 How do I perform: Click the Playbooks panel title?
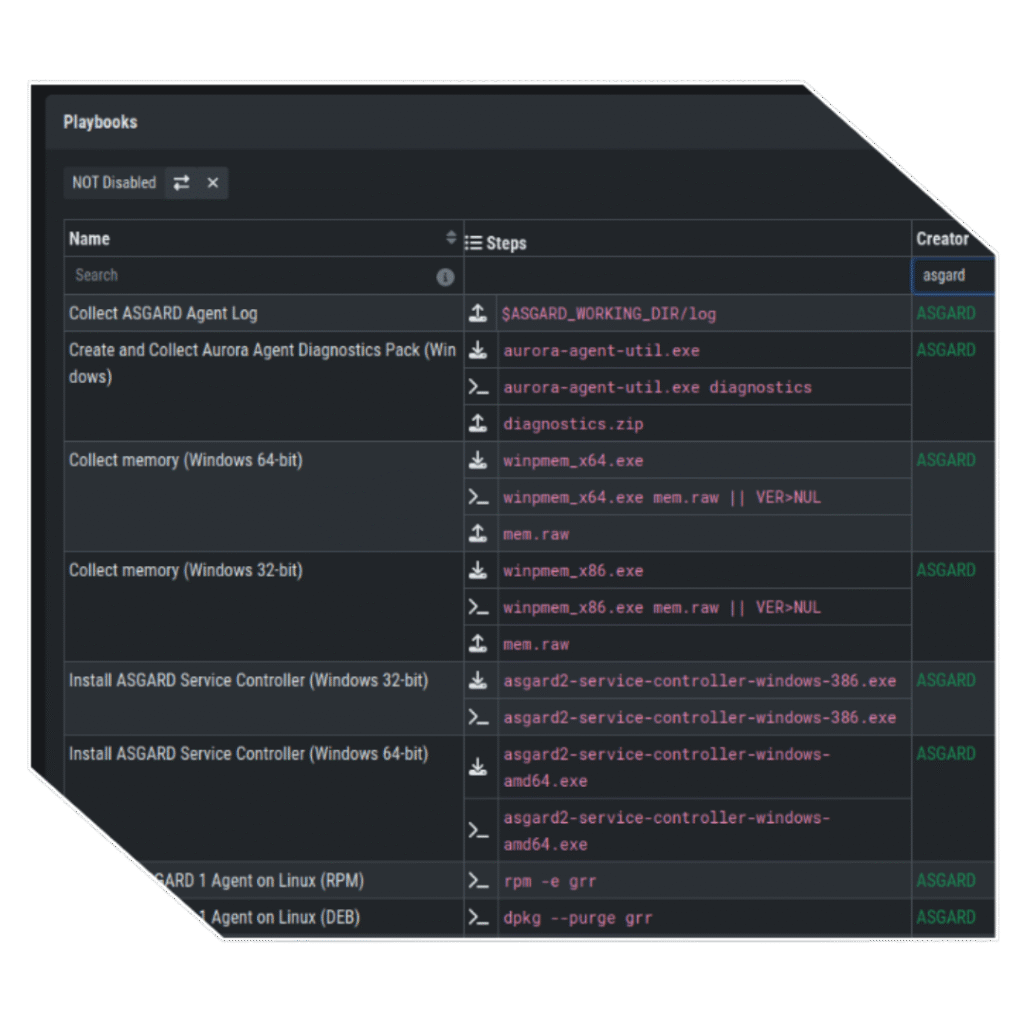pyautogui.click(x=100, y=122)
